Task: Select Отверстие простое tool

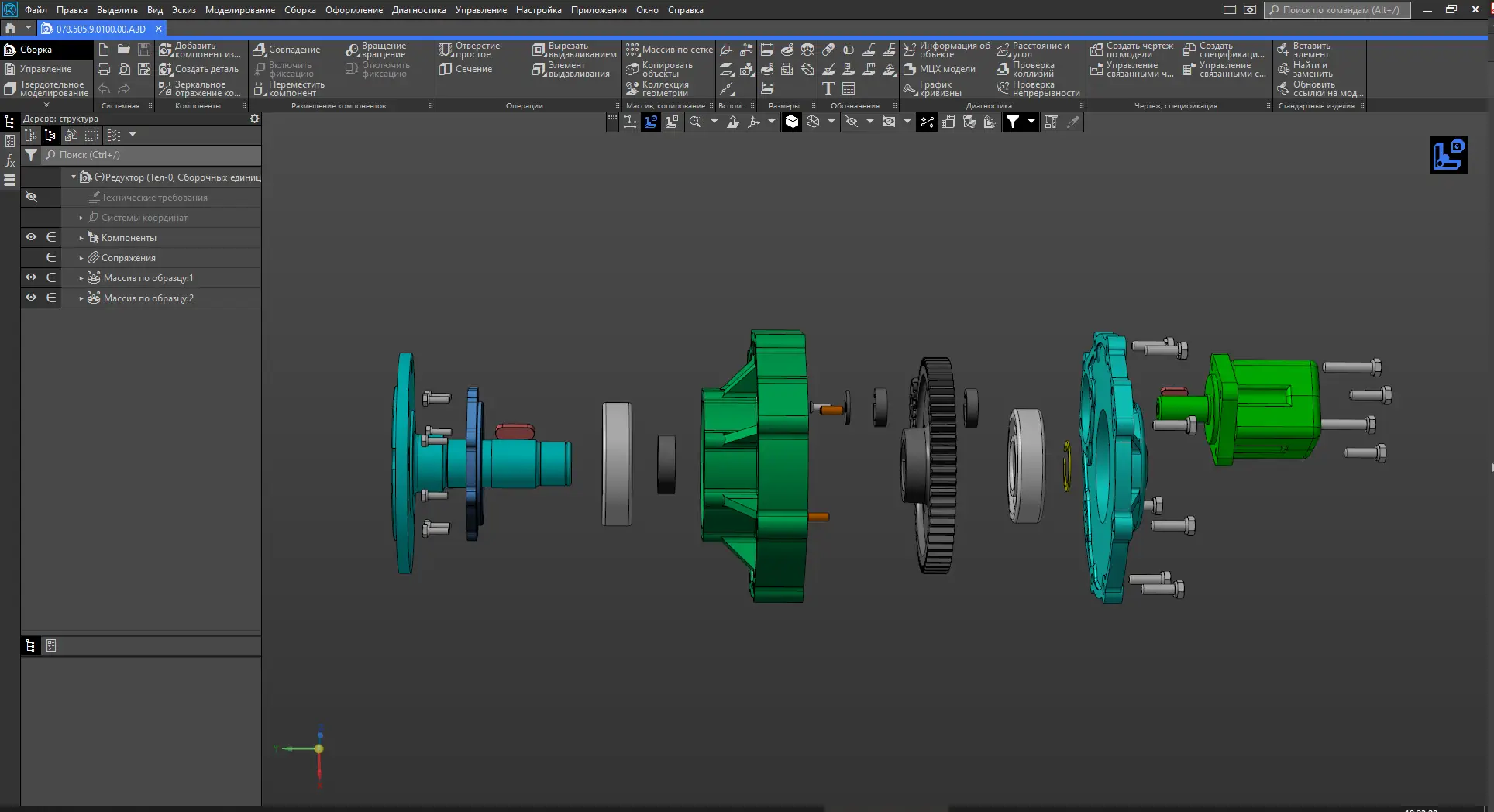Action: [x=470, y=50]
